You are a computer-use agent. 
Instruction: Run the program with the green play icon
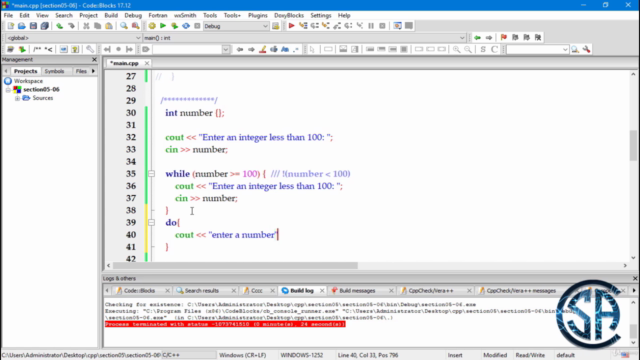coord(163,26)
